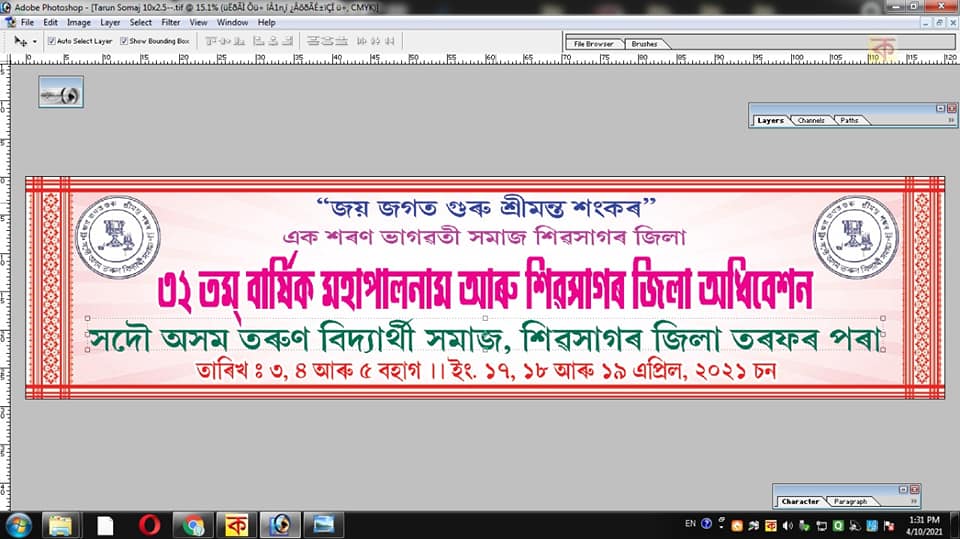This screenshot has width=960, height=539.
Task: Click the Align horizontal centers icon
Action: (273, 41)
